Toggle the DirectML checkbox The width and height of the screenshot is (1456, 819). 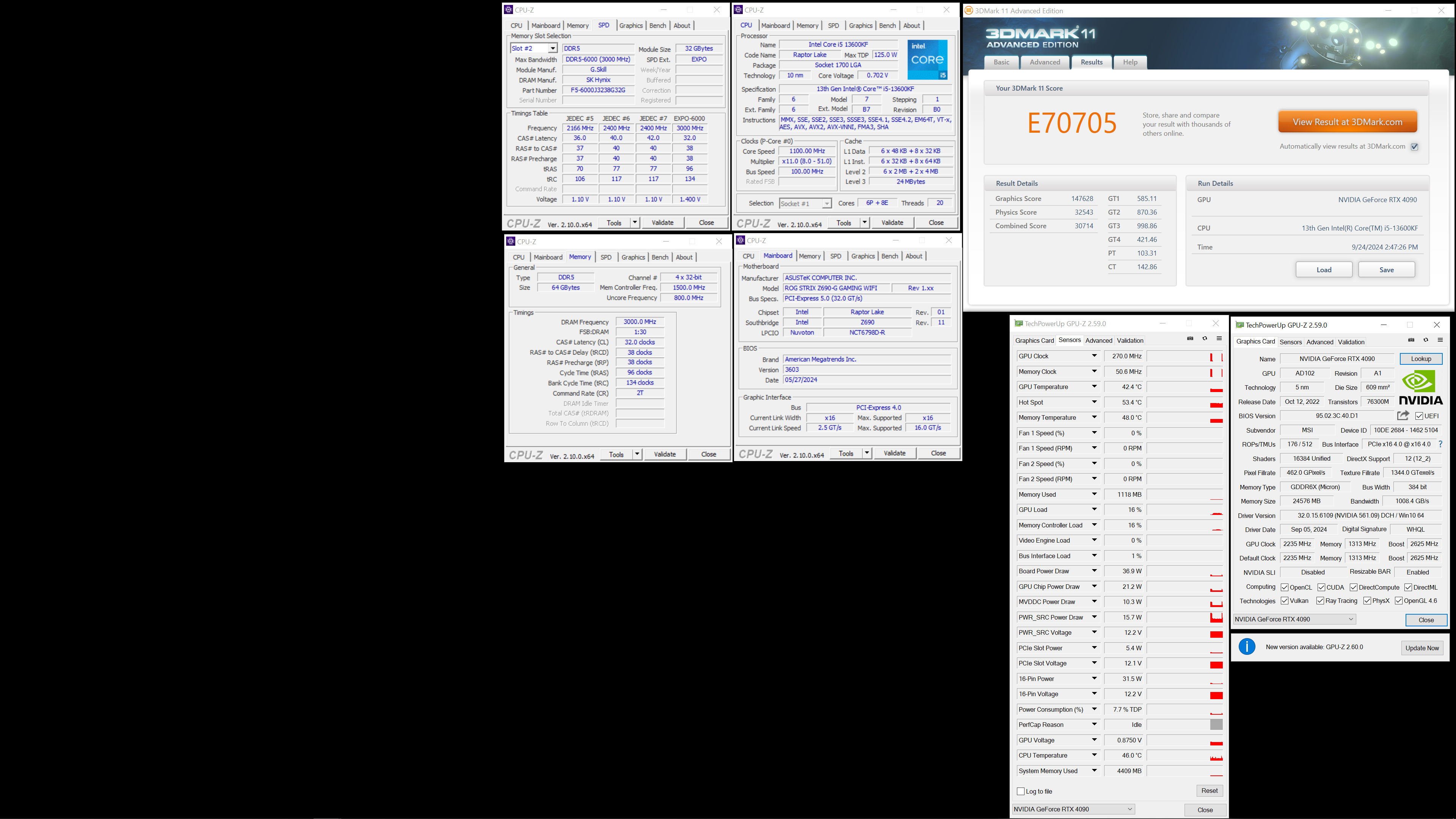[1409, 587]
